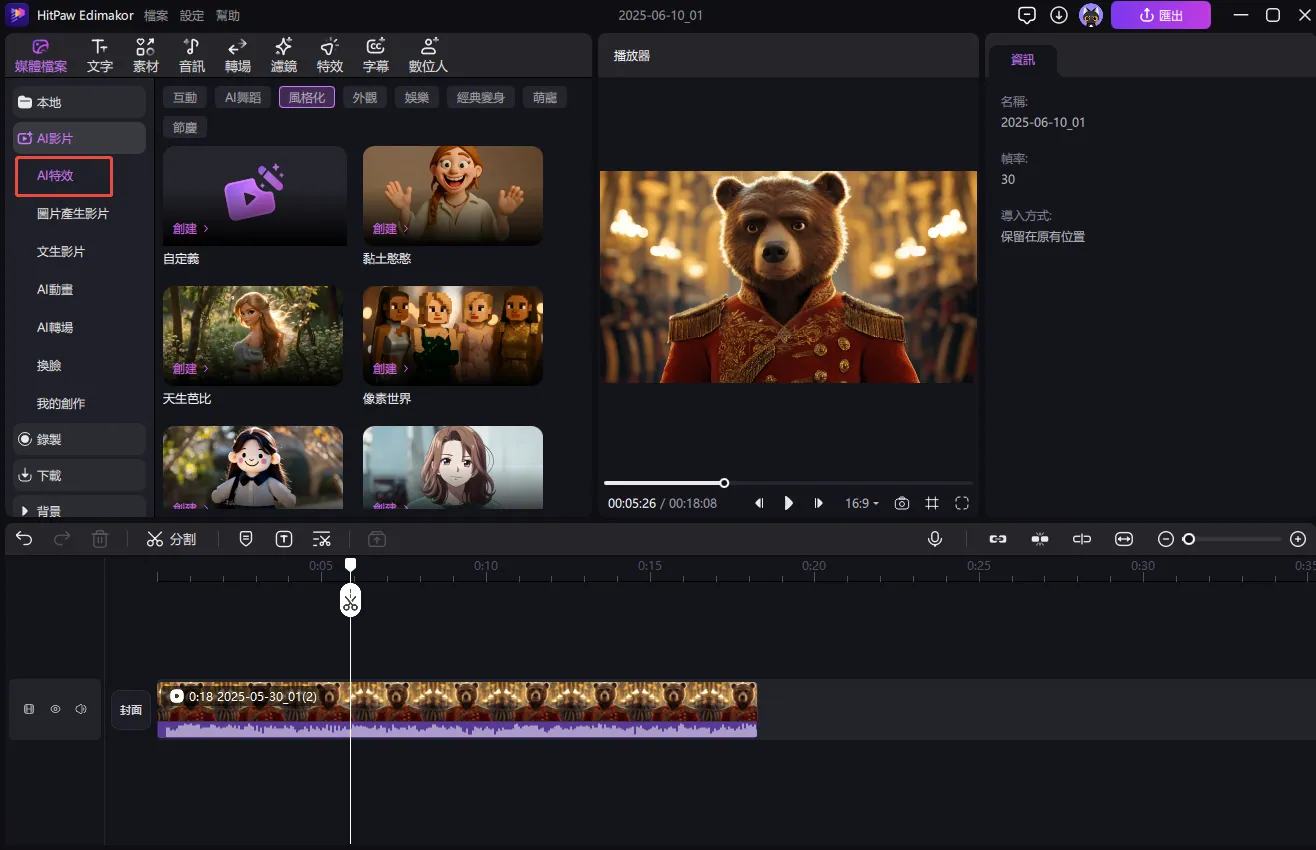This screenshot has height=850, width=1316.
Task: Open the crop tool in the player
Action: (x=932, y=503)
